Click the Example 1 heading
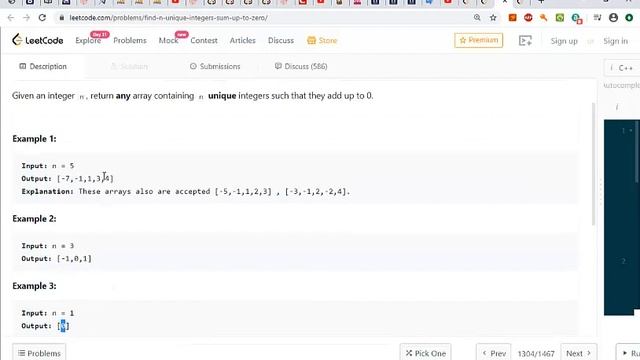Image resolution: width=640 pixels, height=360 pixels. pyautogui.click(x=34, y=139)
